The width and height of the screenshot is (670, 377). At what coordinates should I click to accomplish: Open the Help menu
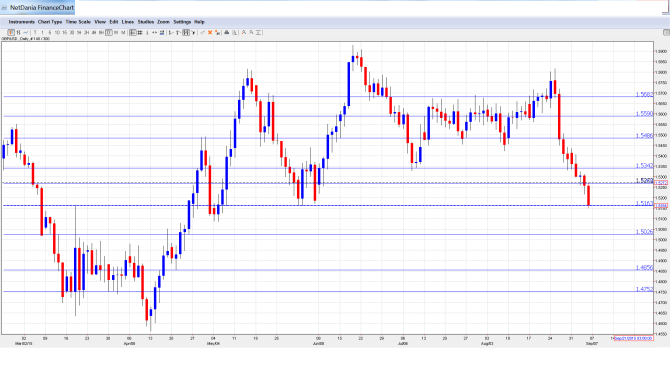coord(199,22)
